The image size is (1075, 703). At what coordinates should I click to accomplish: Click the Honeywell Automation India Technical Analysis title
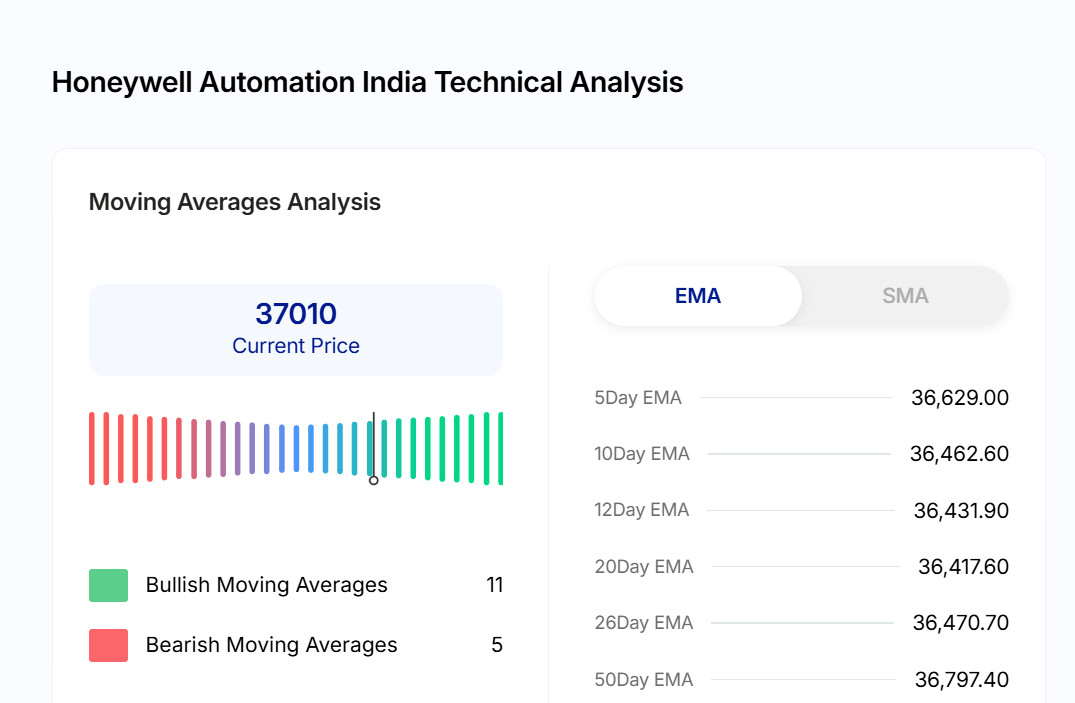point(367,82)
